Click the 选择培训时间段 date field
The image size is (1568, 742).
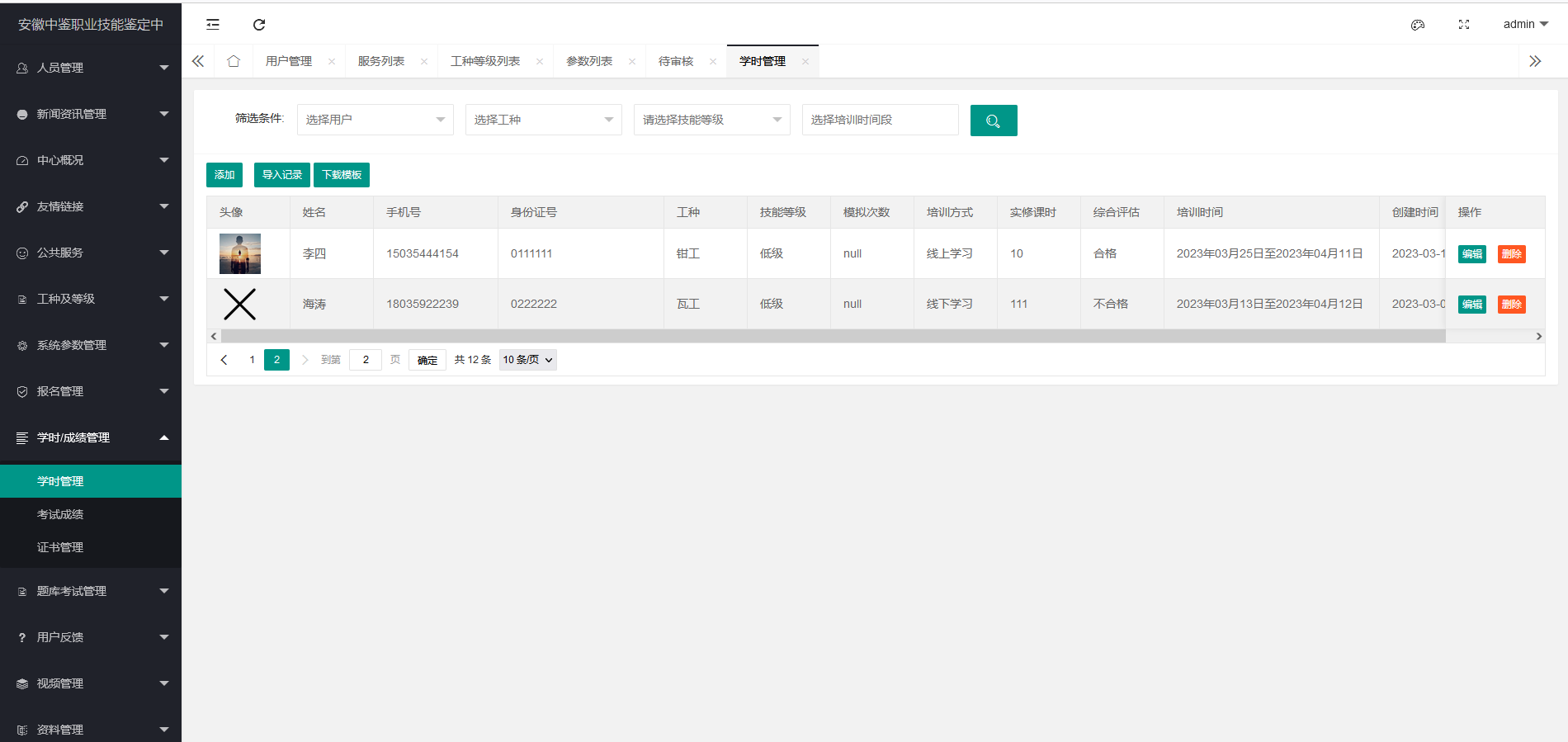coord(881,120)
